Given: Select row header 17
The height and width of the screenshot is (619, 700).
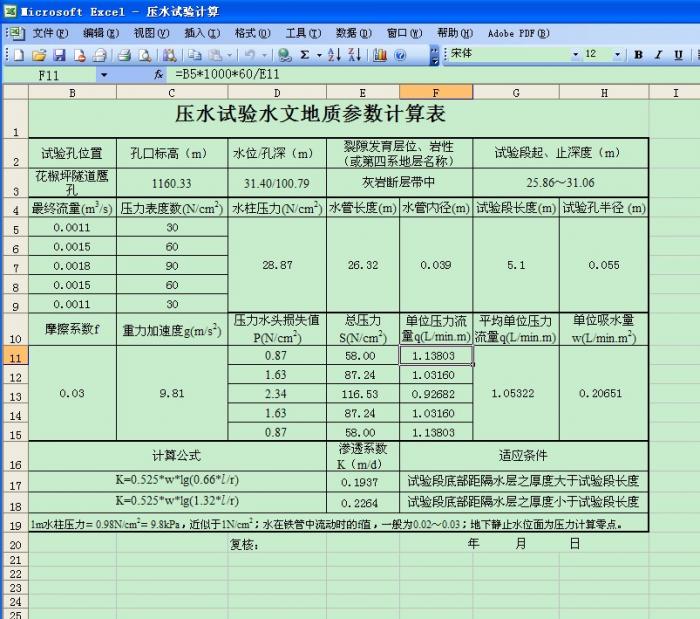Looking at the screenshot, I should click(15, 483).
